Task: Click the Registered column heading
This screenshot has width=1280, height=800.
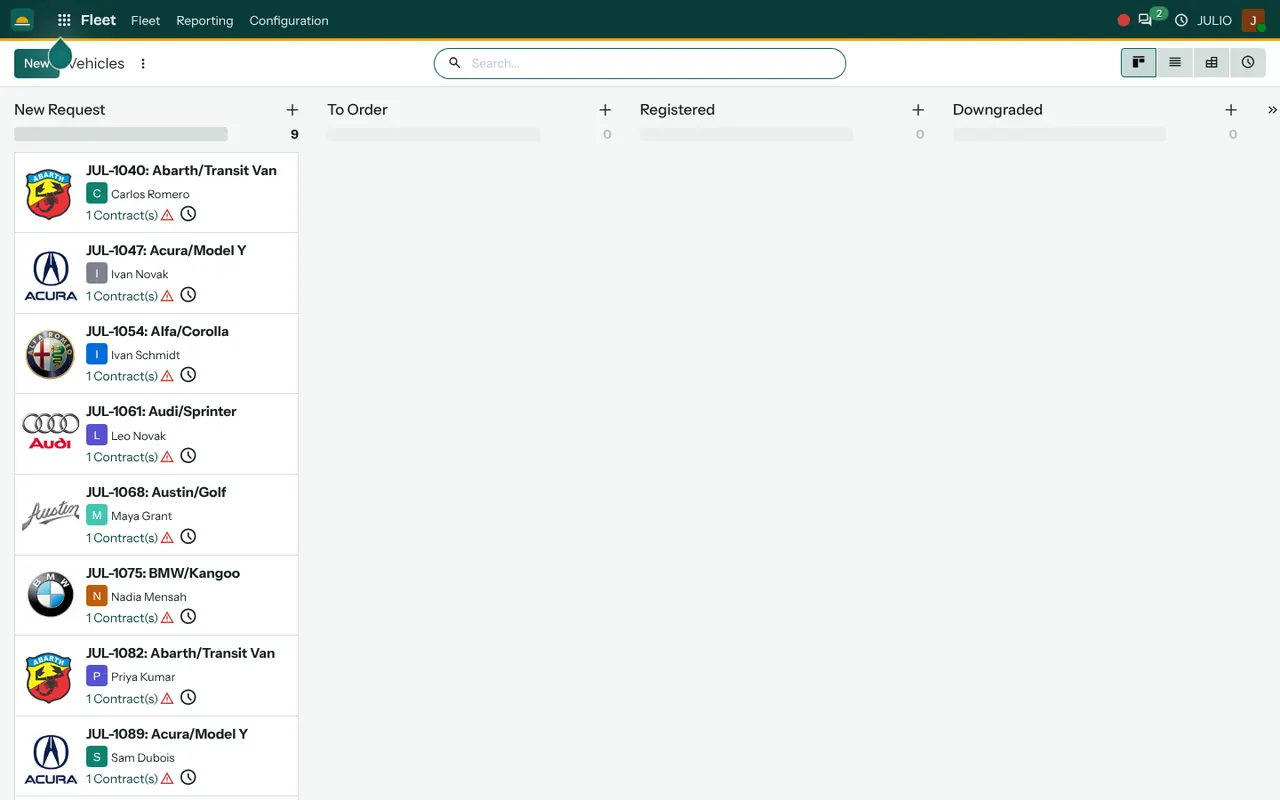Action: tap(677, 110)
